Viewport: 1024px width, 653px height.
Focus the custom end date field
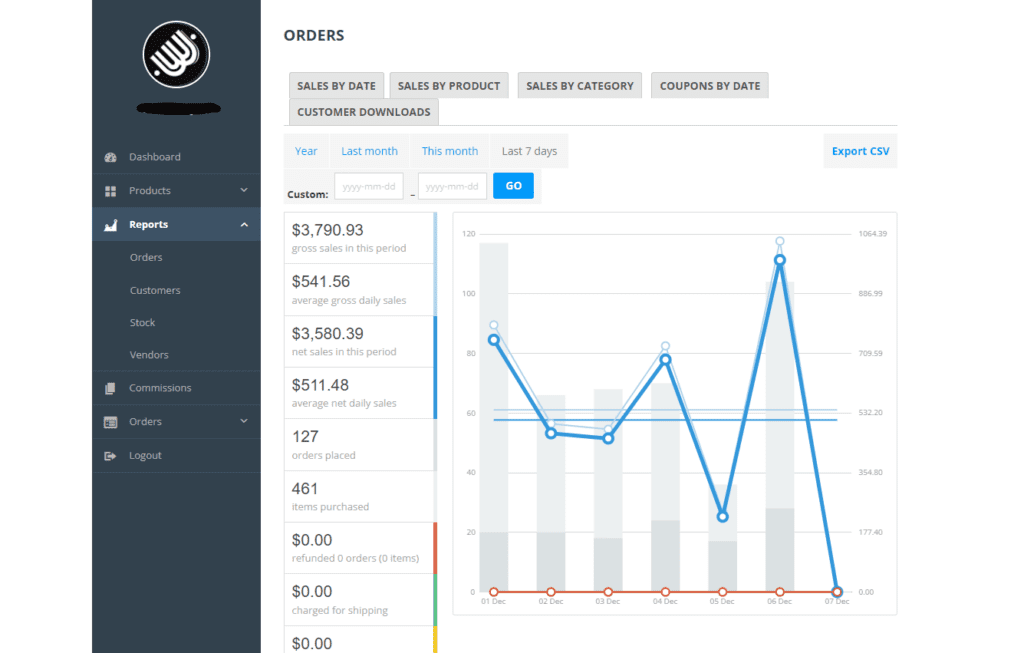(453, 186)
